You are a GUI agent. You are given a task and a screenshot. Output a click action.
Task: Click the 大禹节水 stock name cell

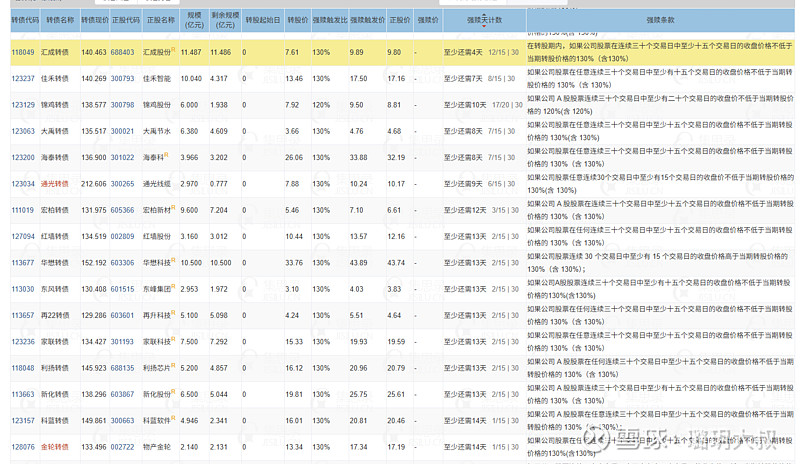tap(157, 132)
